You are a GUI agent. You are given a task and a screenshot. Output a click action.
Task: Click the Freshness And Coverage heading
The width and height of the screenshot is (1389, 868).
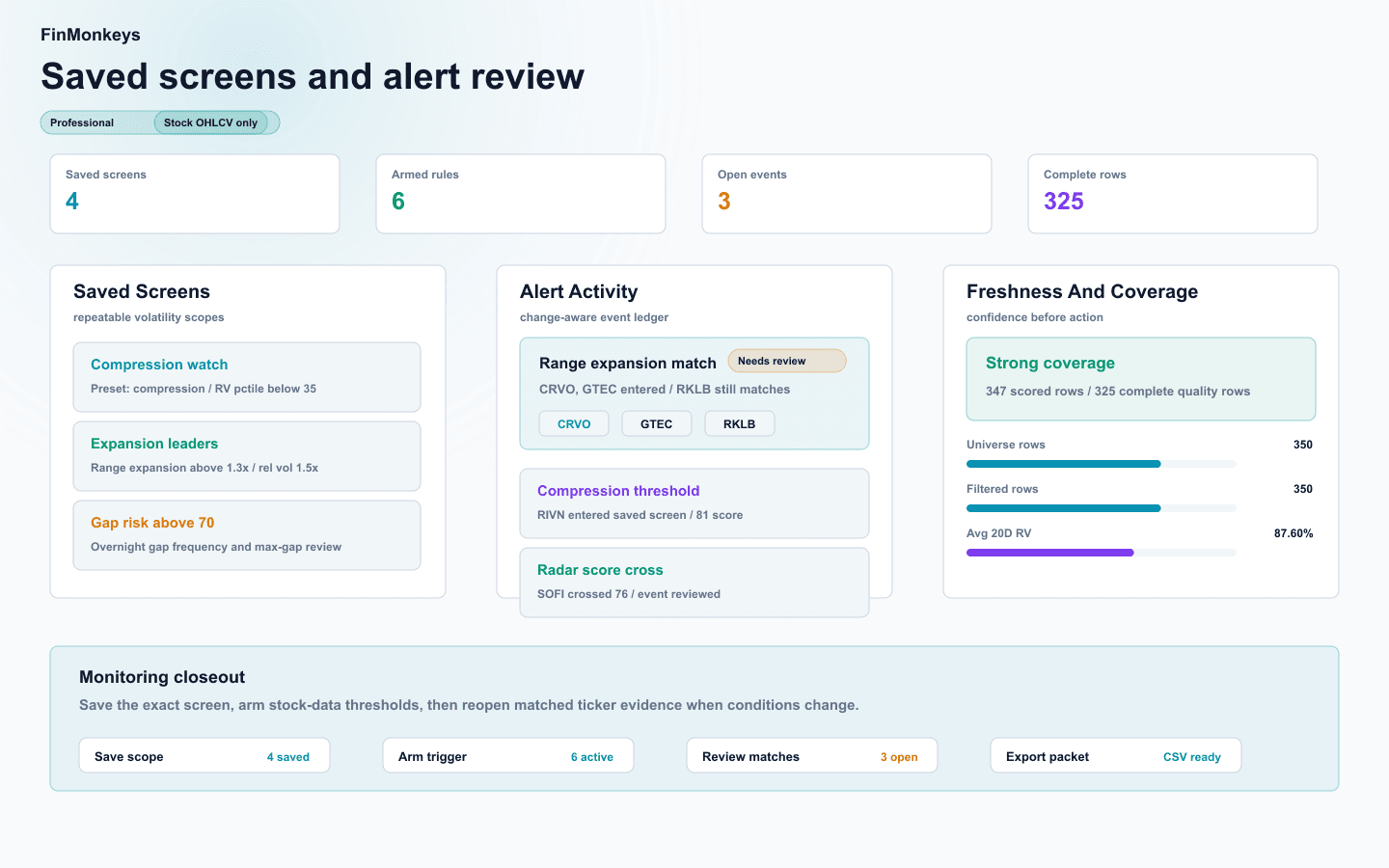pos(1082,291)
